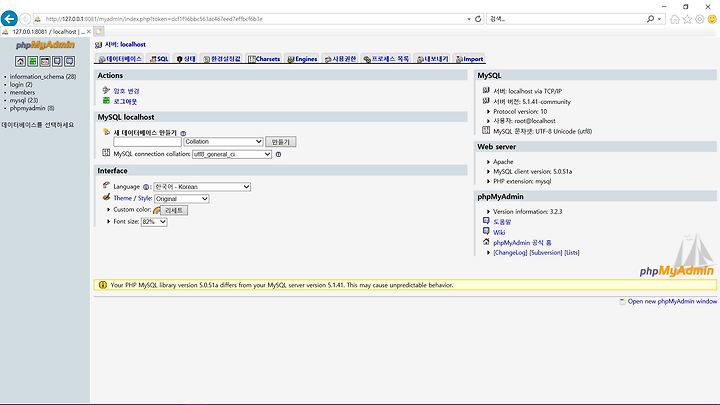Select the mysql (23) database

pyautogui.click(x=24, y=100)
